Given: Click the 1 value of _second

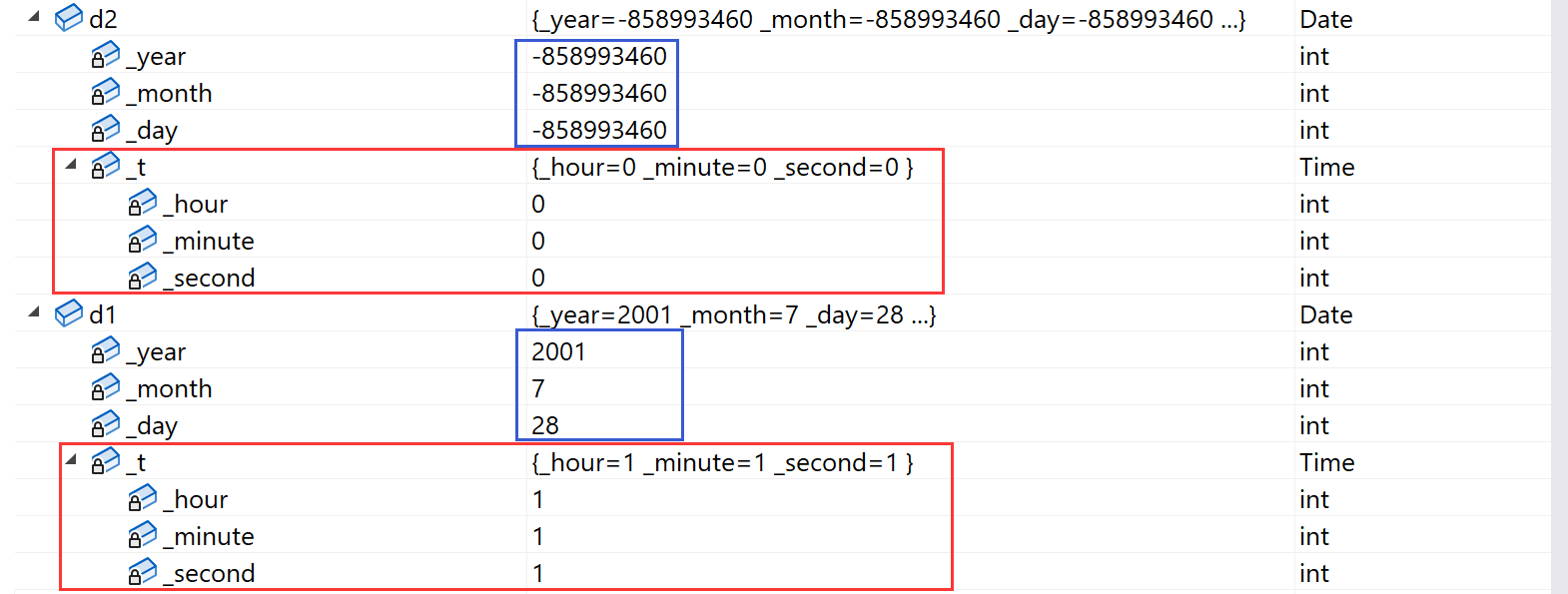Looking at the screenshot, I should [x=538, y=573].
